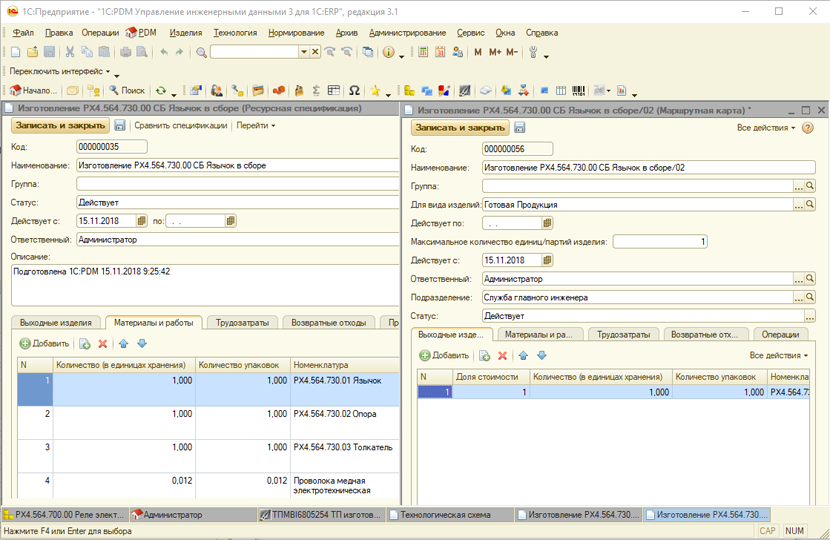Click the M+ memory add button

[x=495, y=52]
